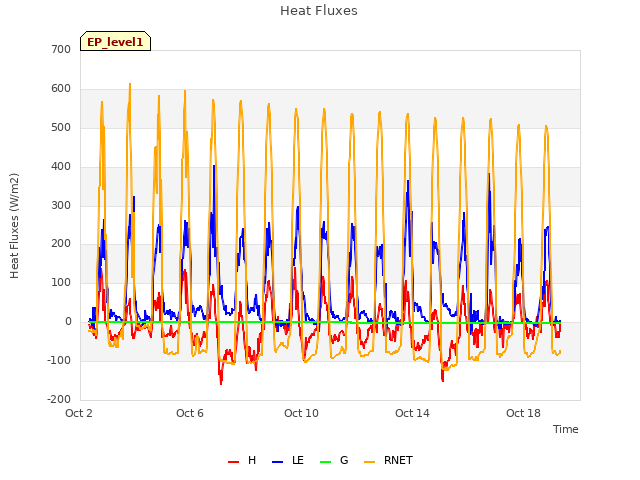Toggle the H series legend entry
Viewport: 640px width, 480px height.
coord(242,460)
